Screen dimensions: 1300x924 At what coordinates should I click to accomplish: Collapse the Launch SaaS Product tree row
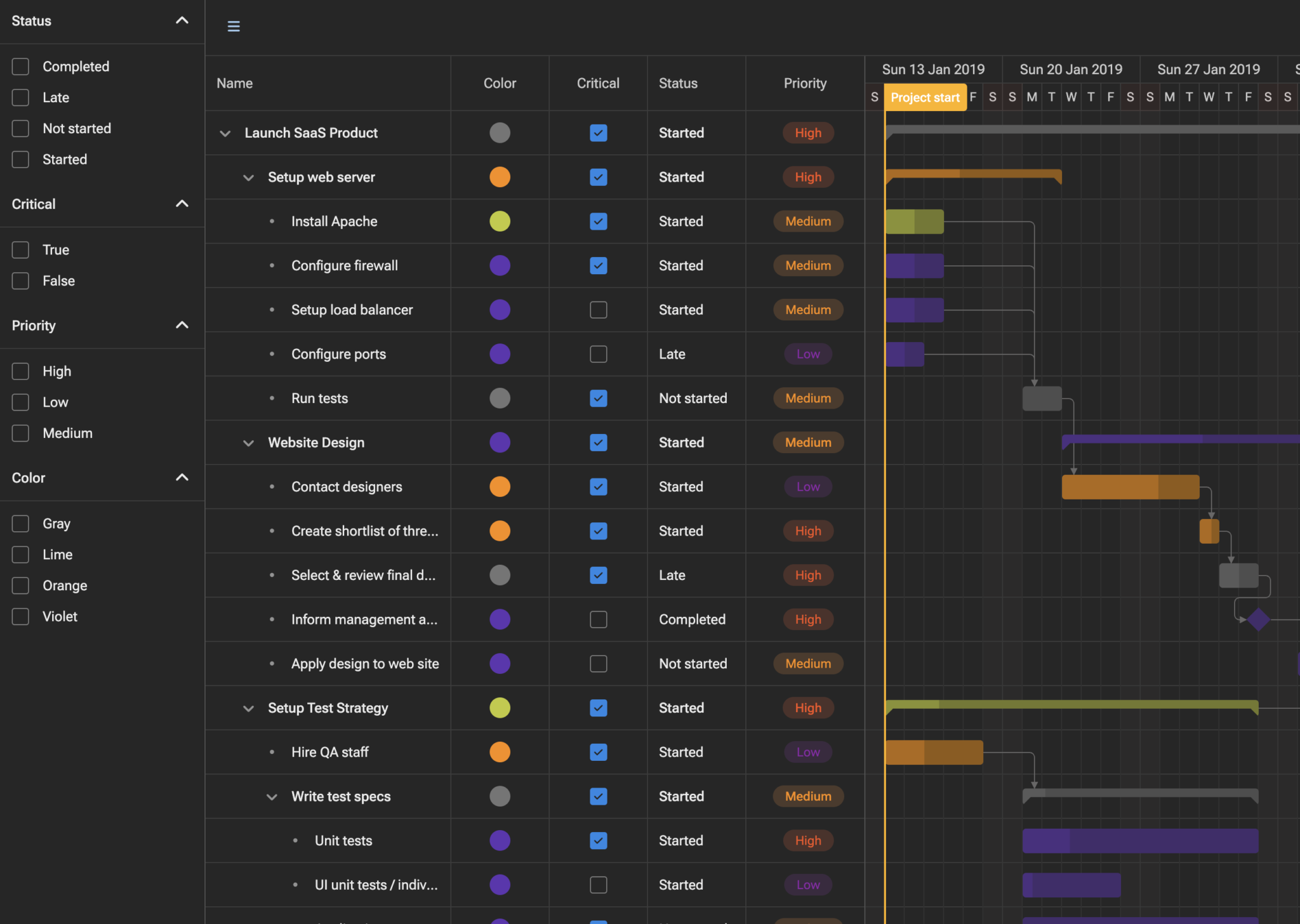tap(225, 133)
